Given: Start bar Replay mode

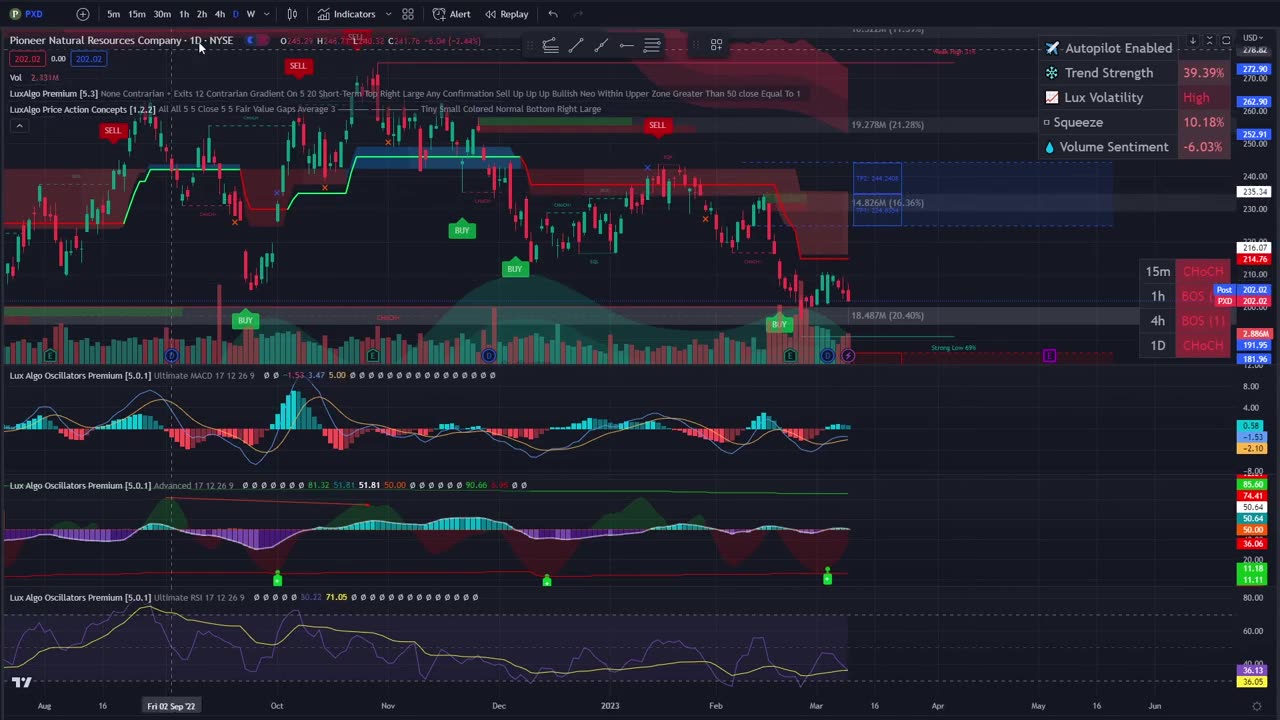Looking at the screenshot, I should [x=506, y=14].
